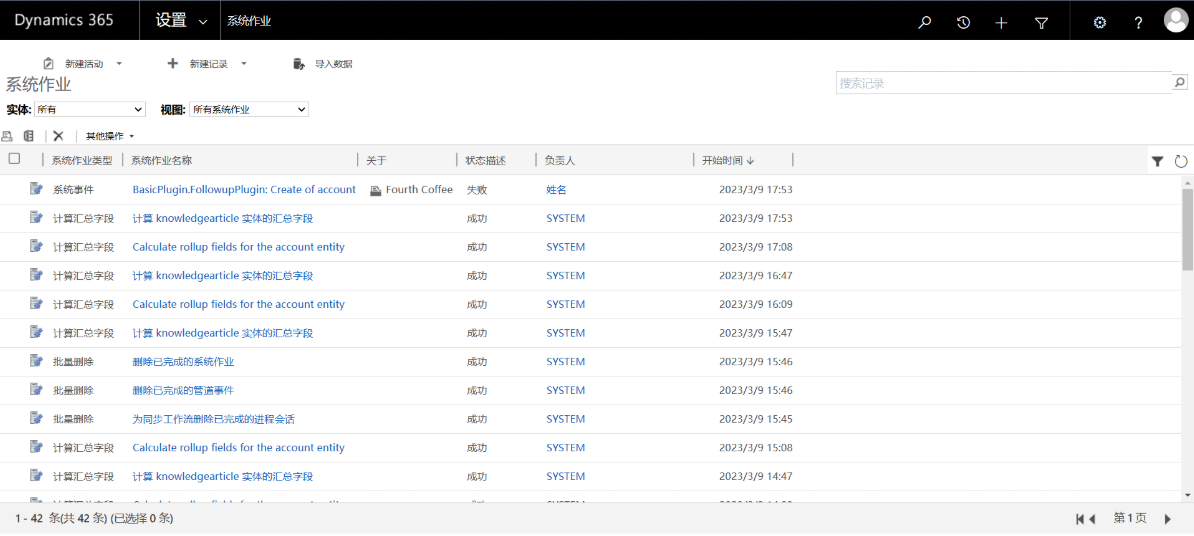The width and height of the screenshot is (1194, 536).
Task: Toggle the grid column filter icon
Action: coord(1157,161)
